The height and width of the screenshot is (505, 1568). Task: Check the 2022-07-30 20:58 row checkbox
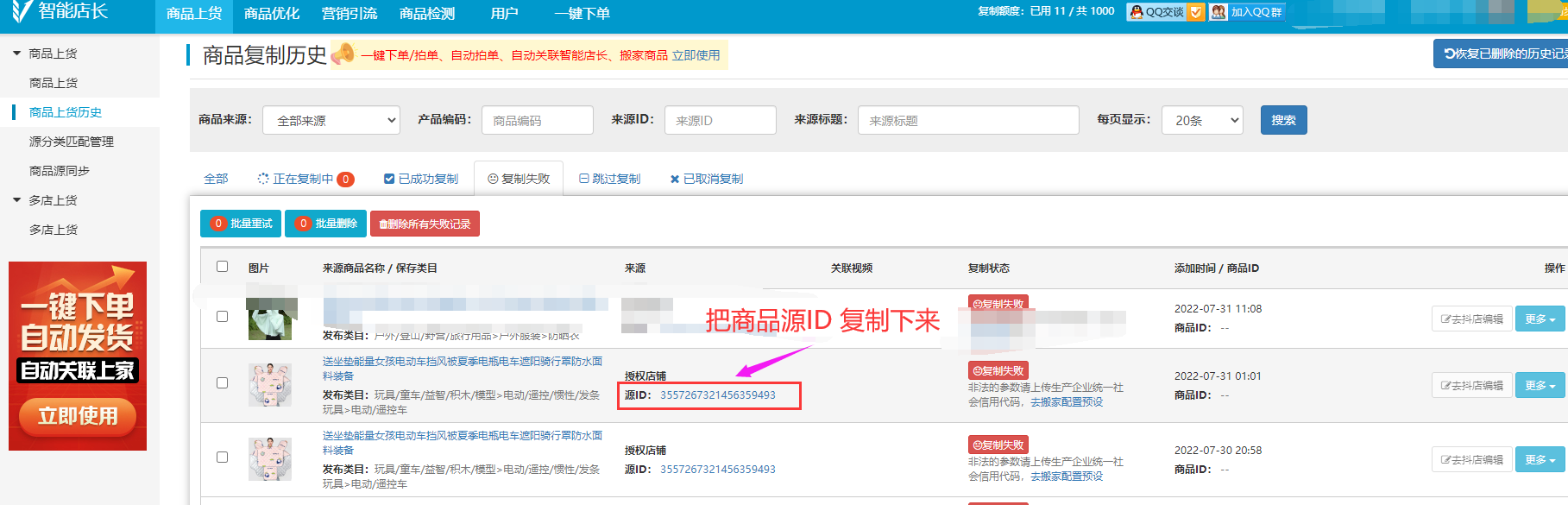coord(223,458)
